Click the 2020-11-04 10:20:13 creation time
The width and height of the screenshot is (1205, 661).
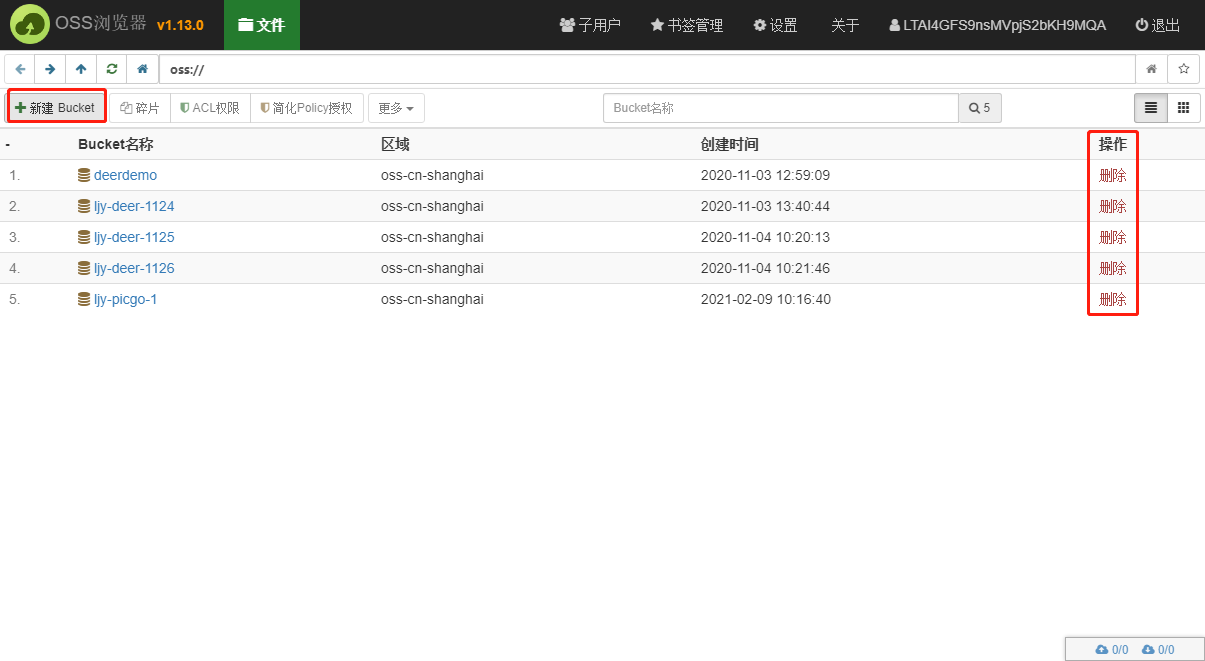(765, 237)
